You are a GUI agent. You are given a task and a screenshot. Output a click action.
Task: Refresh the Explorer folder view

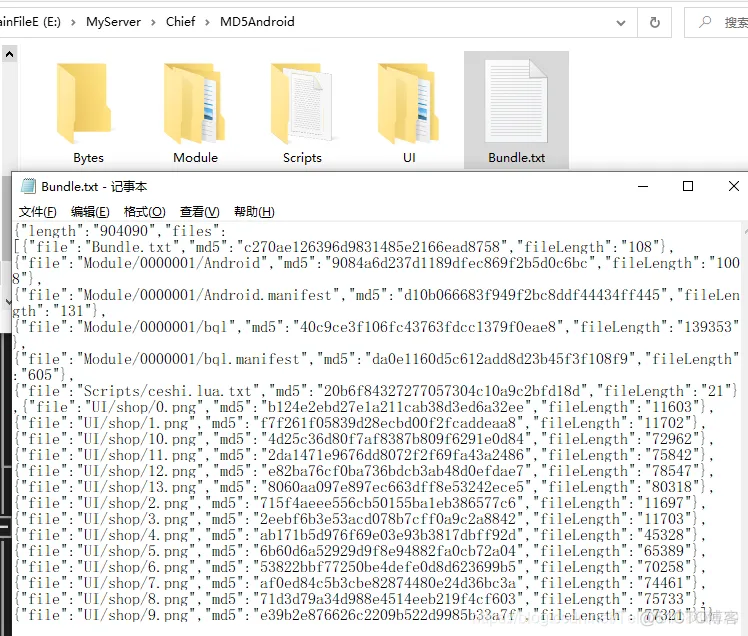654,22
